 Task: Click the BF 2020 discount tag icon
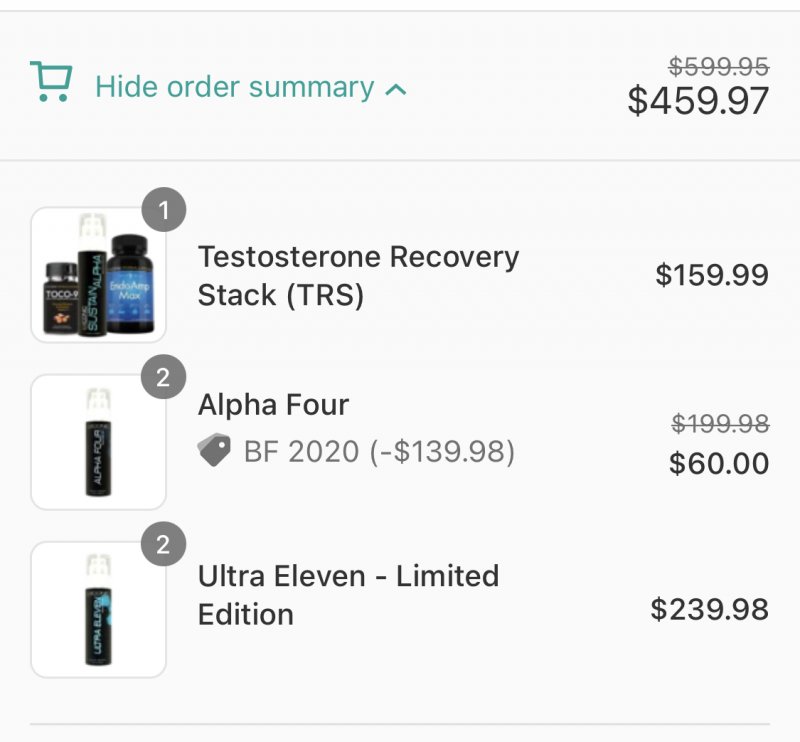point(214,450)
